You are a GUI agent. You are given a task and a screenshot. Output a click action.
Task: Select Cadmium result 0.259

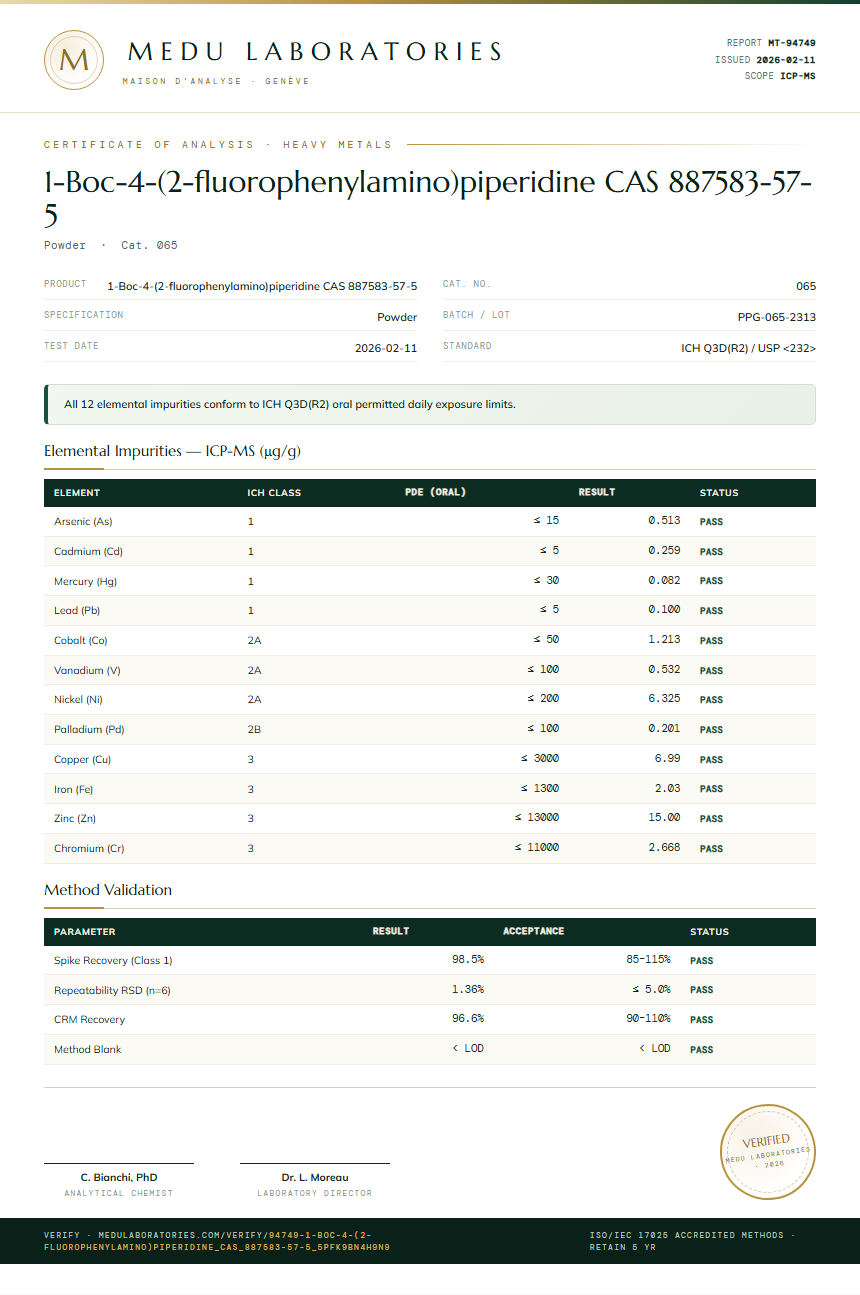pos(664,551)
